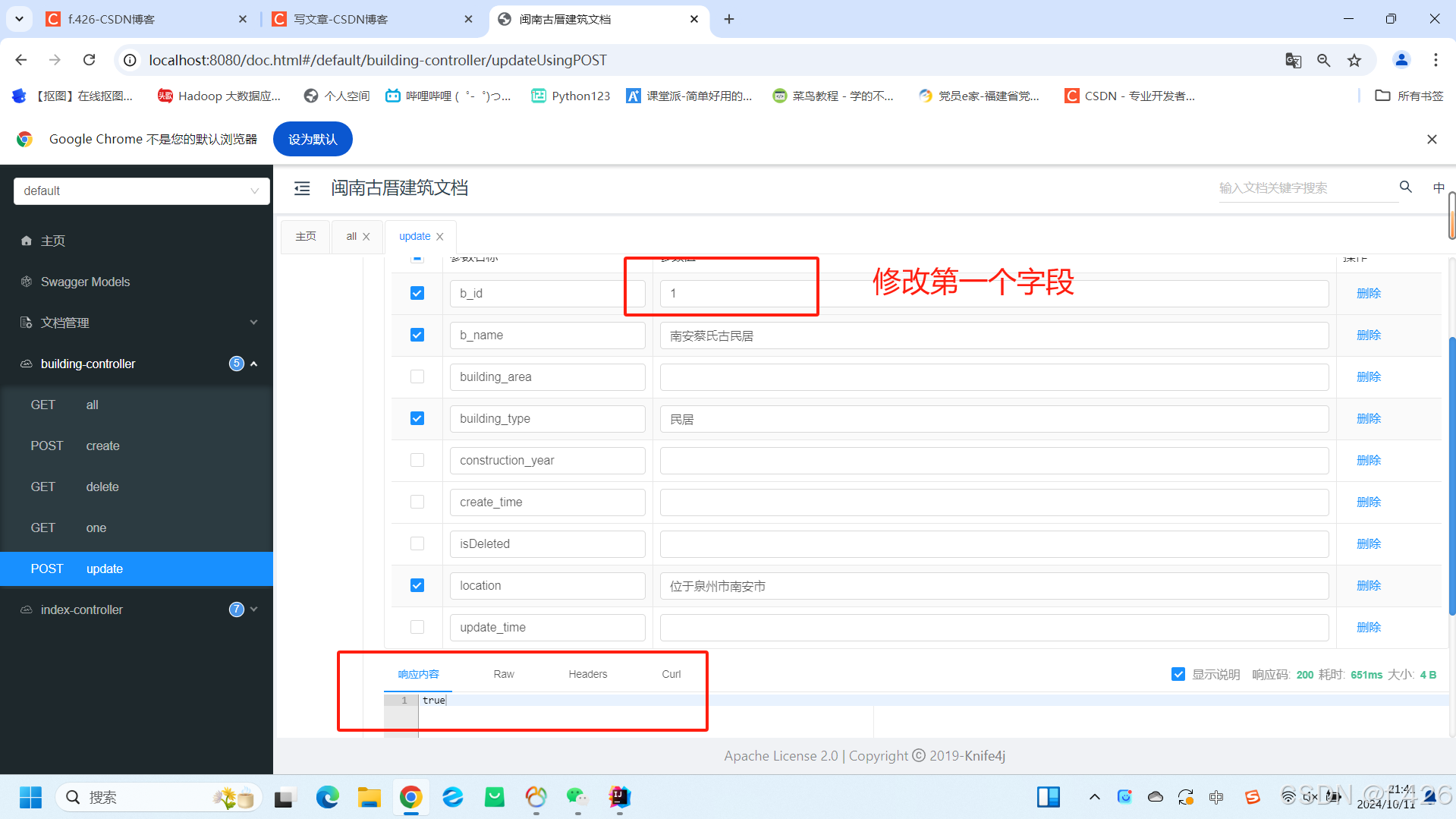Click the document search magnifier icon
Image resolution: width=1456 pixels, height=819 pixels.
pos(1406,187)
